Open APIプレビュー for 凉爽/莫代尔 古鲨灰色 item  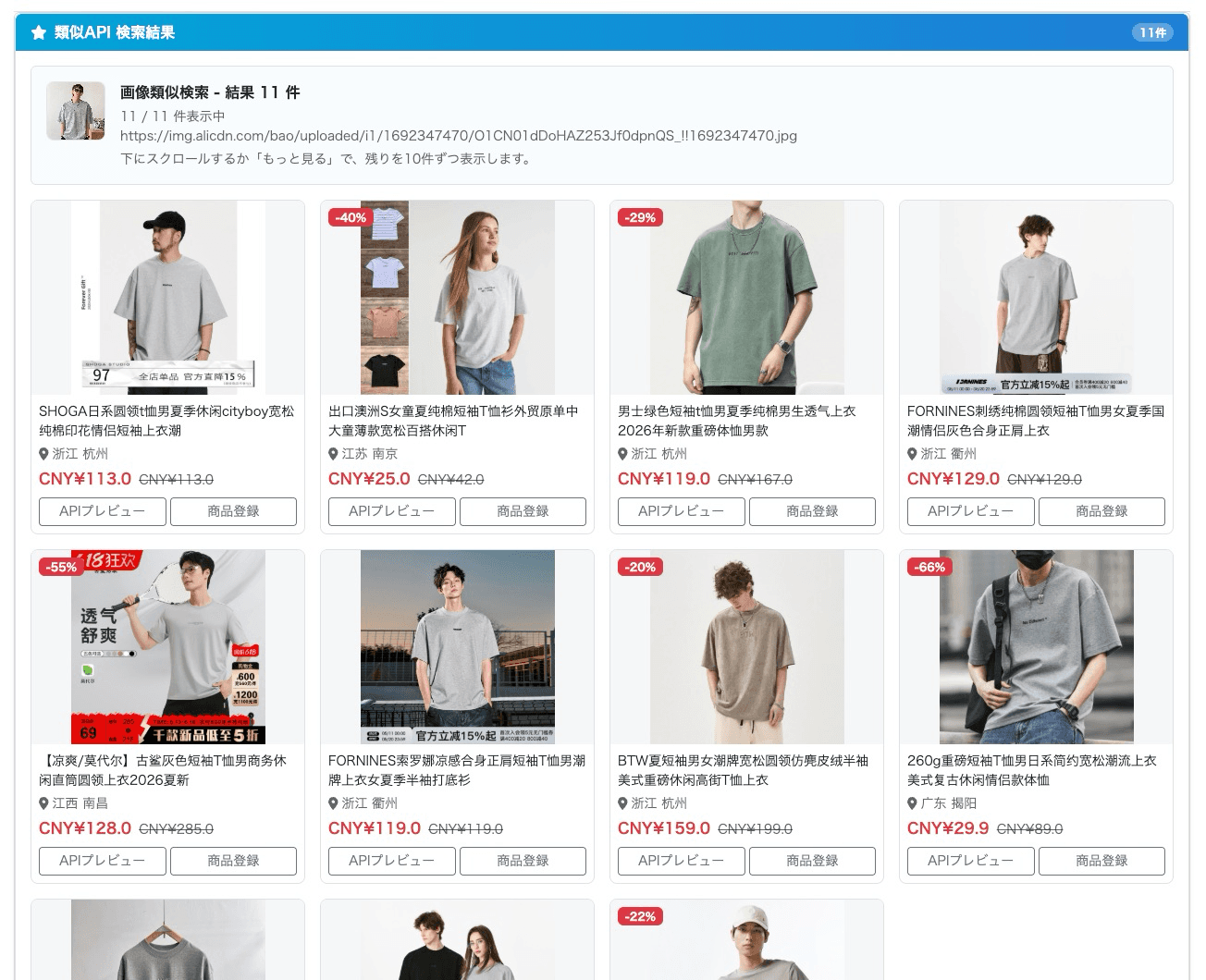[103, 861]
